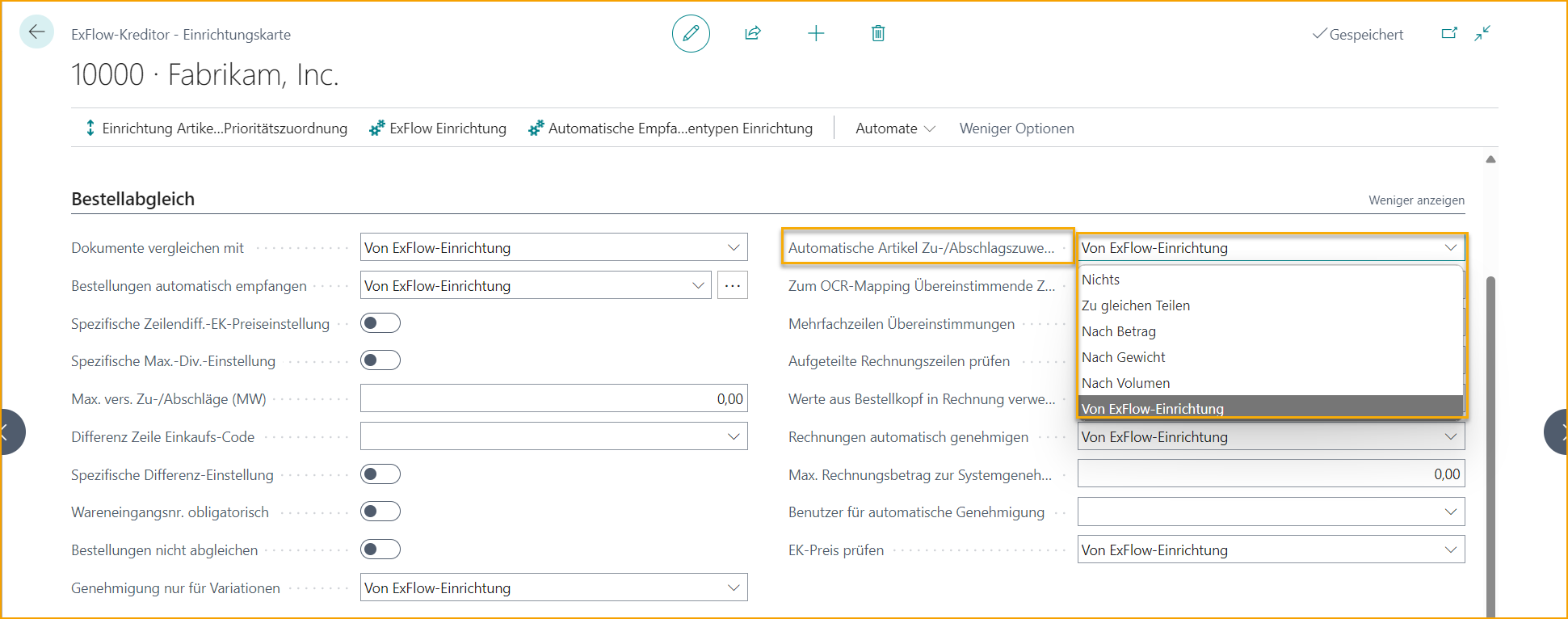The height and width of the screenshot is (619, 1568).
Task: Go to next record arrow
Action: pyautogui.click(x=1556, y=432)
